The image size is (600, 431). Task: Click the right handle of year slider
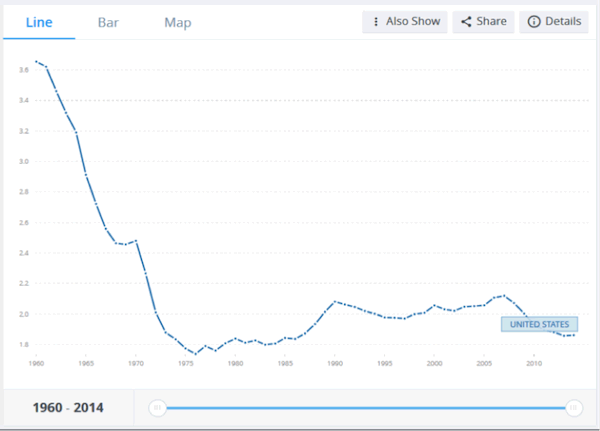tap(574, 407)
